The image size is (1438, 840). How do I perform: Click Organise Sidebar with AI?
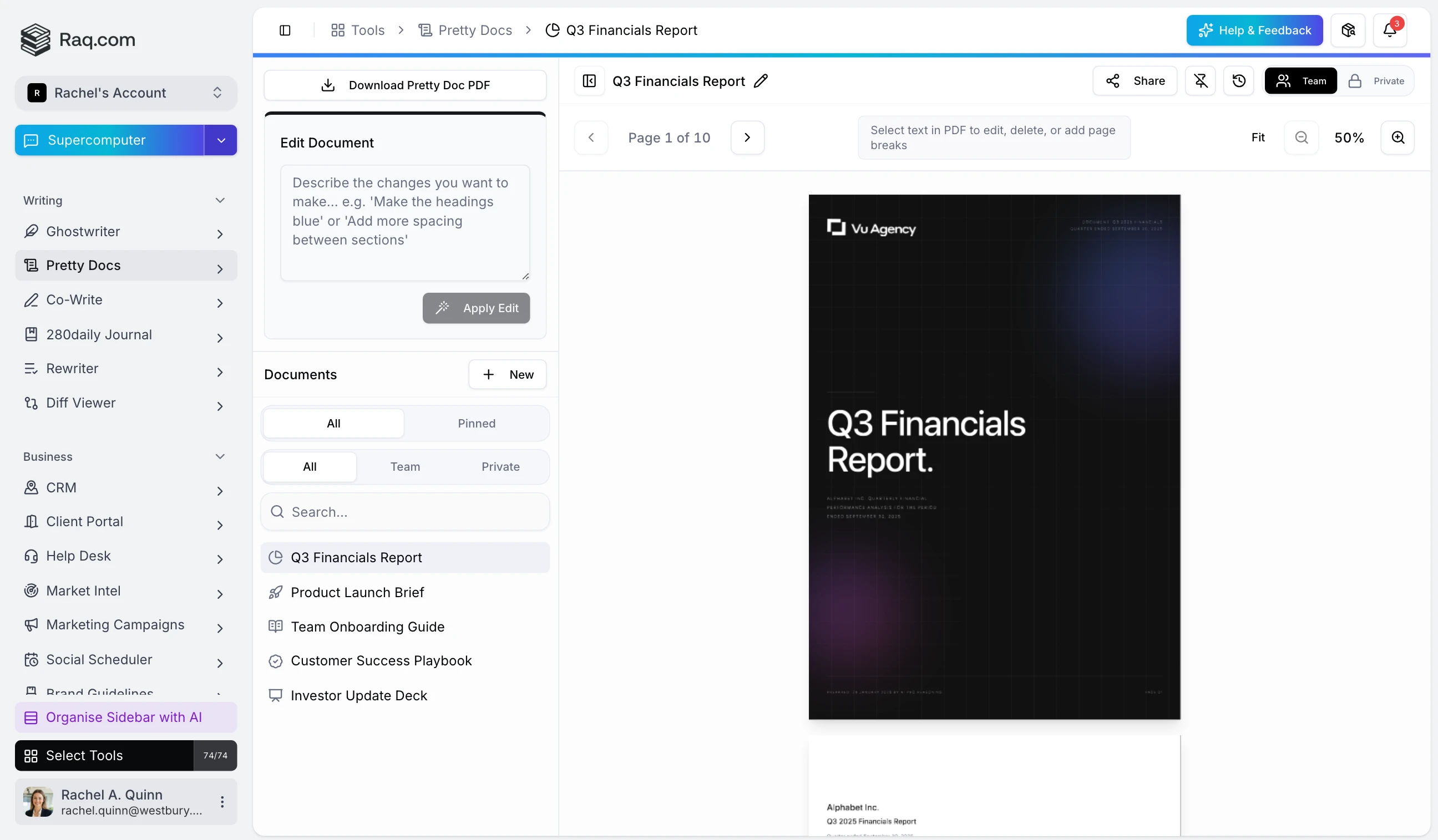point(126,717)
